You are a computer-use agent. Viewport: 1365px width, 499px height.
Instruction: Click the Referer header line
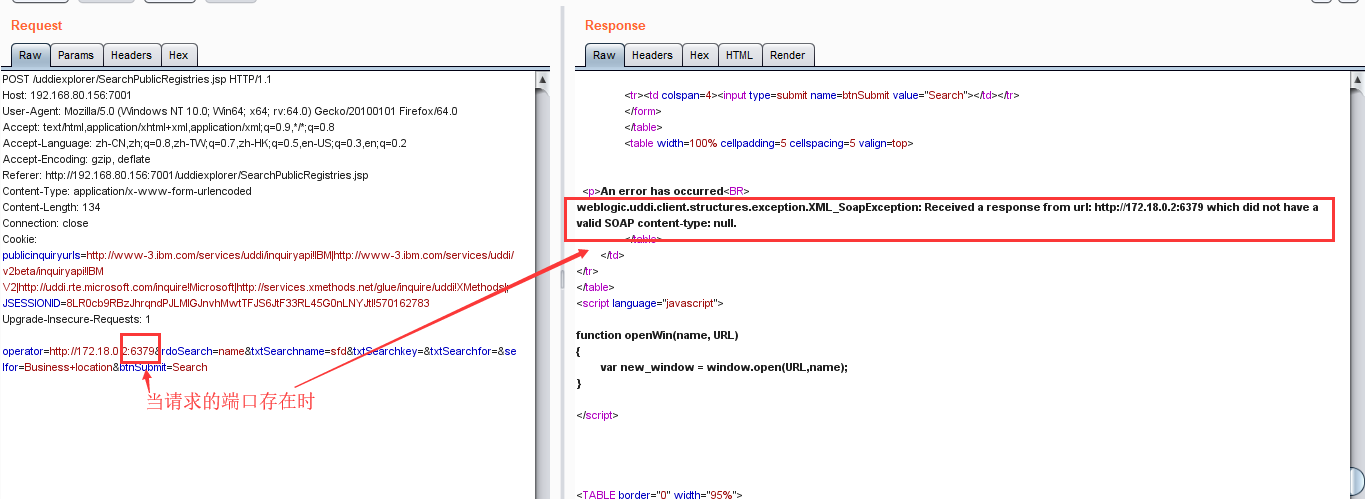(x=185, y=175)
